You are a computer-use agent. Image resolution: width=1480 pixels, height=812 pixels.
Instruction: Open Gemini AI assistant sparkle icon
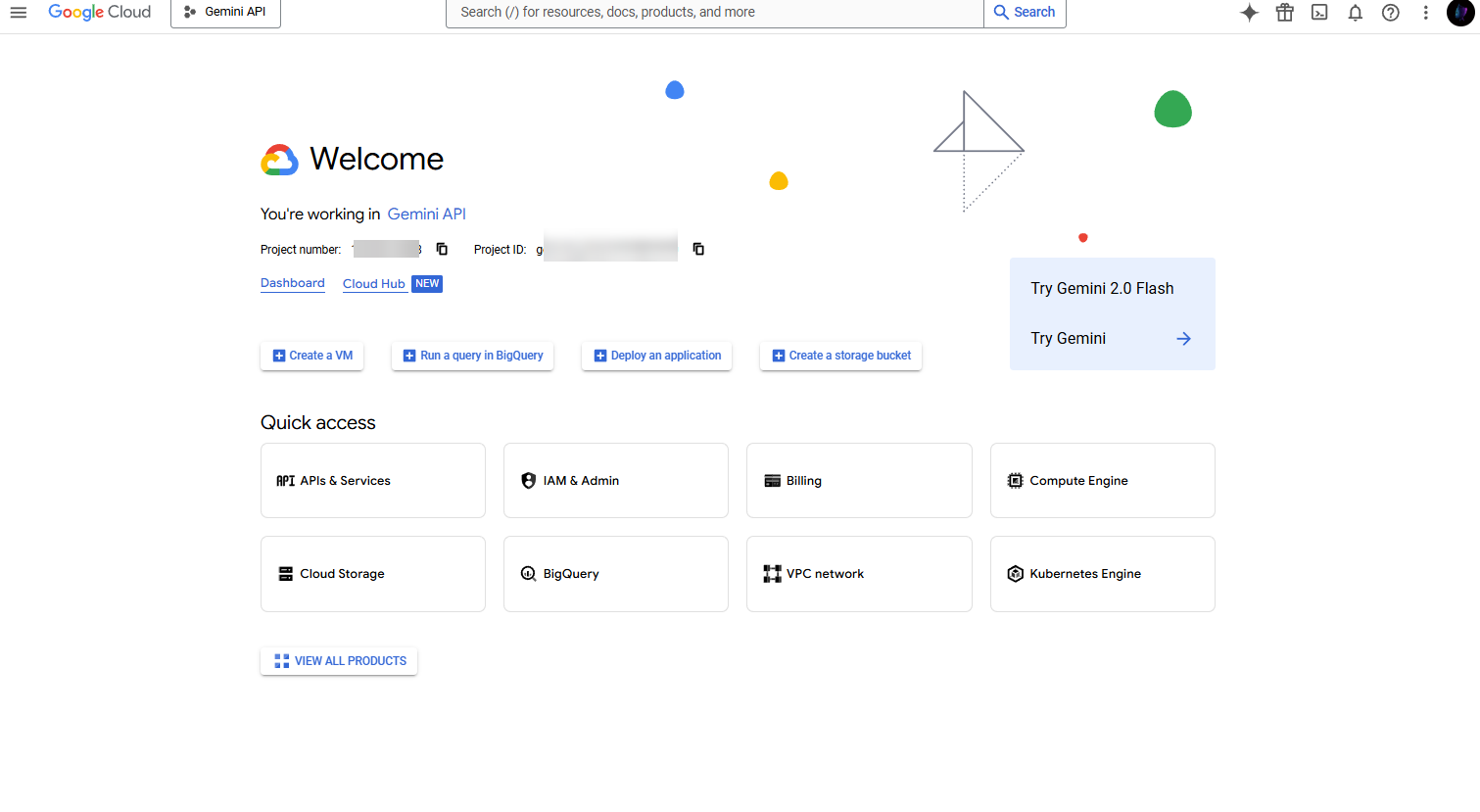tap(1249, 13)
